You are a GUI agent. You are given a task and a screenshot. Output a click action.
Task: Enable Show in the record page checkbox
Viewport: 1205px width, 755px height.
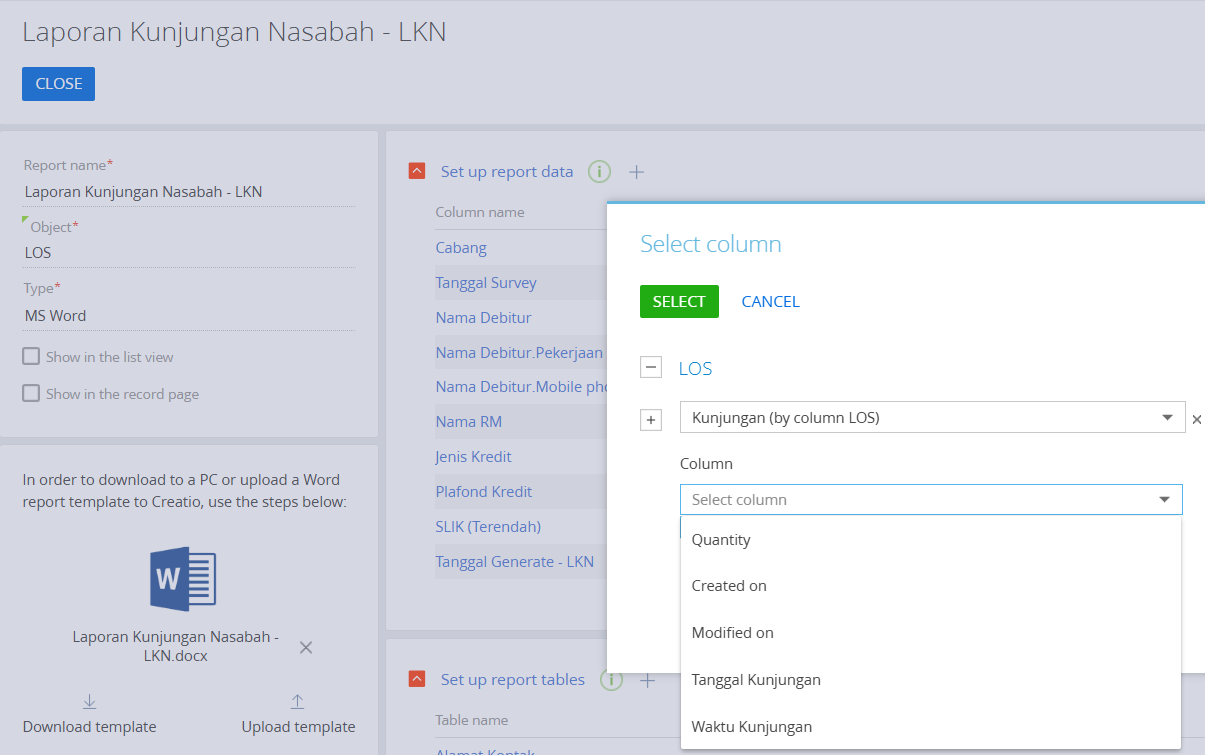pyautogui.click(x=32, y=394)
